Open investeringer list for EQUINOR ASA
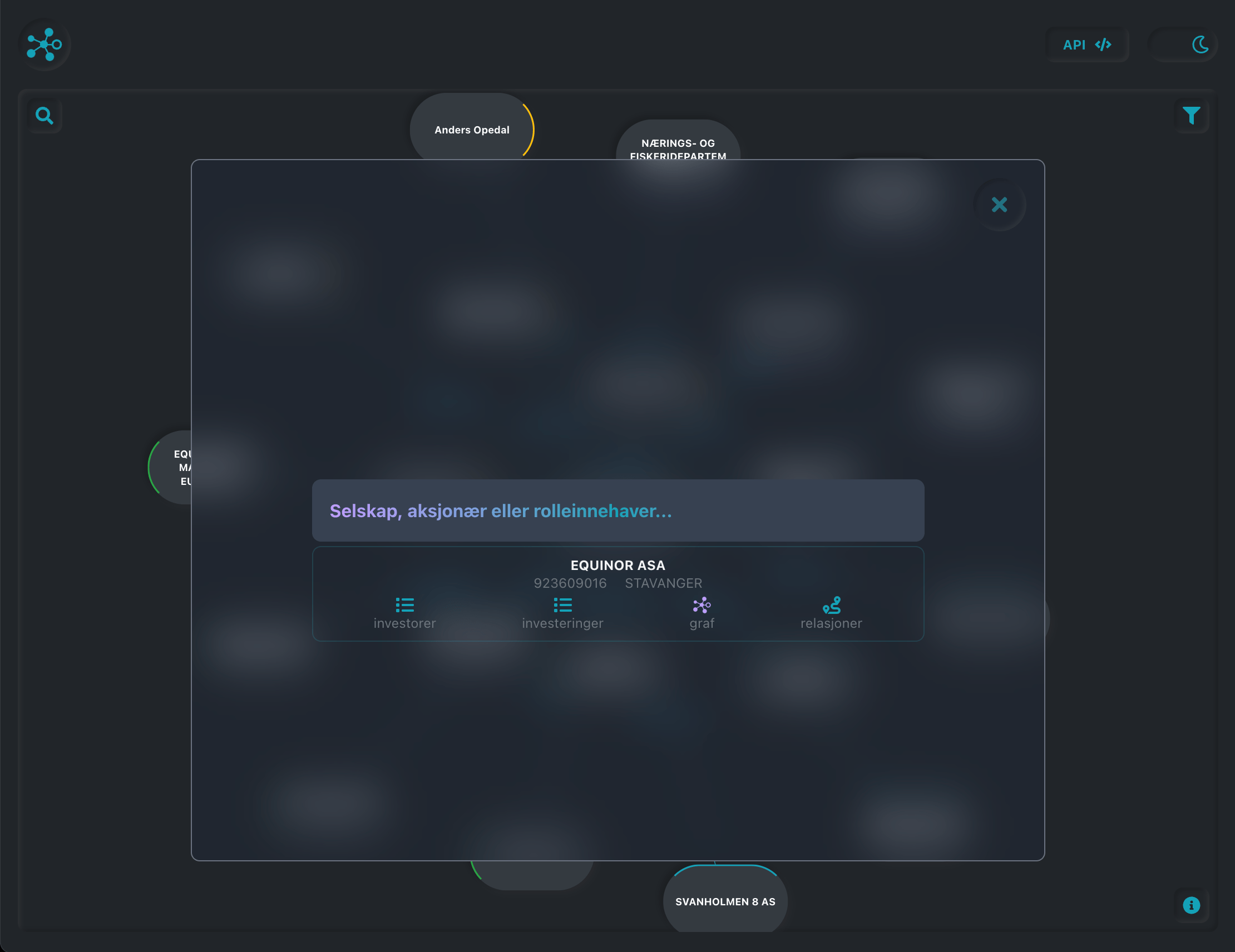The height and width of the screenshot is (952, 1235). click(x=562, y=613)
